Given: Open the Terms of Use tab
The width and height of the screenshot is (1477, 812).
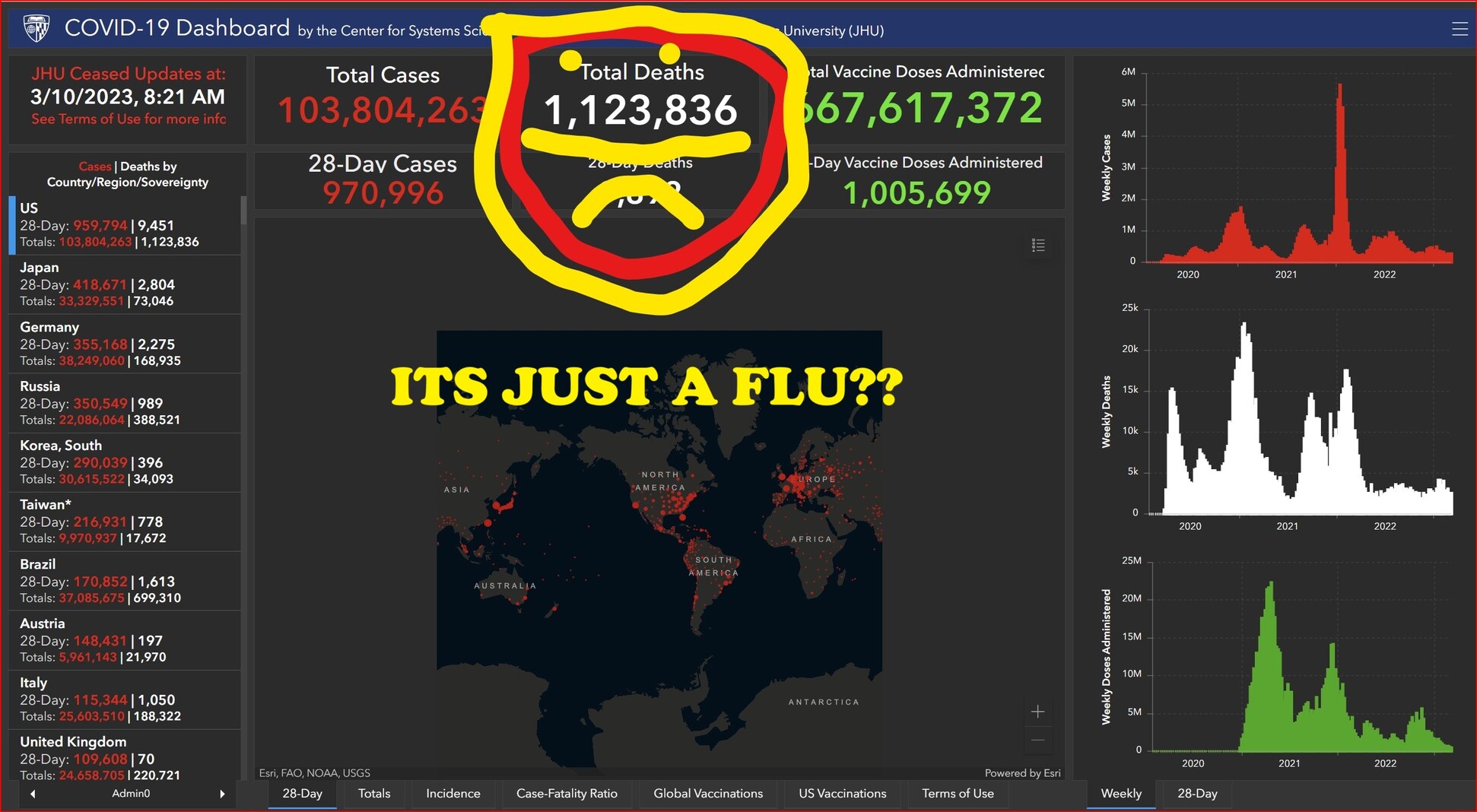Looking at the screenshot, I should click(958, 793).
